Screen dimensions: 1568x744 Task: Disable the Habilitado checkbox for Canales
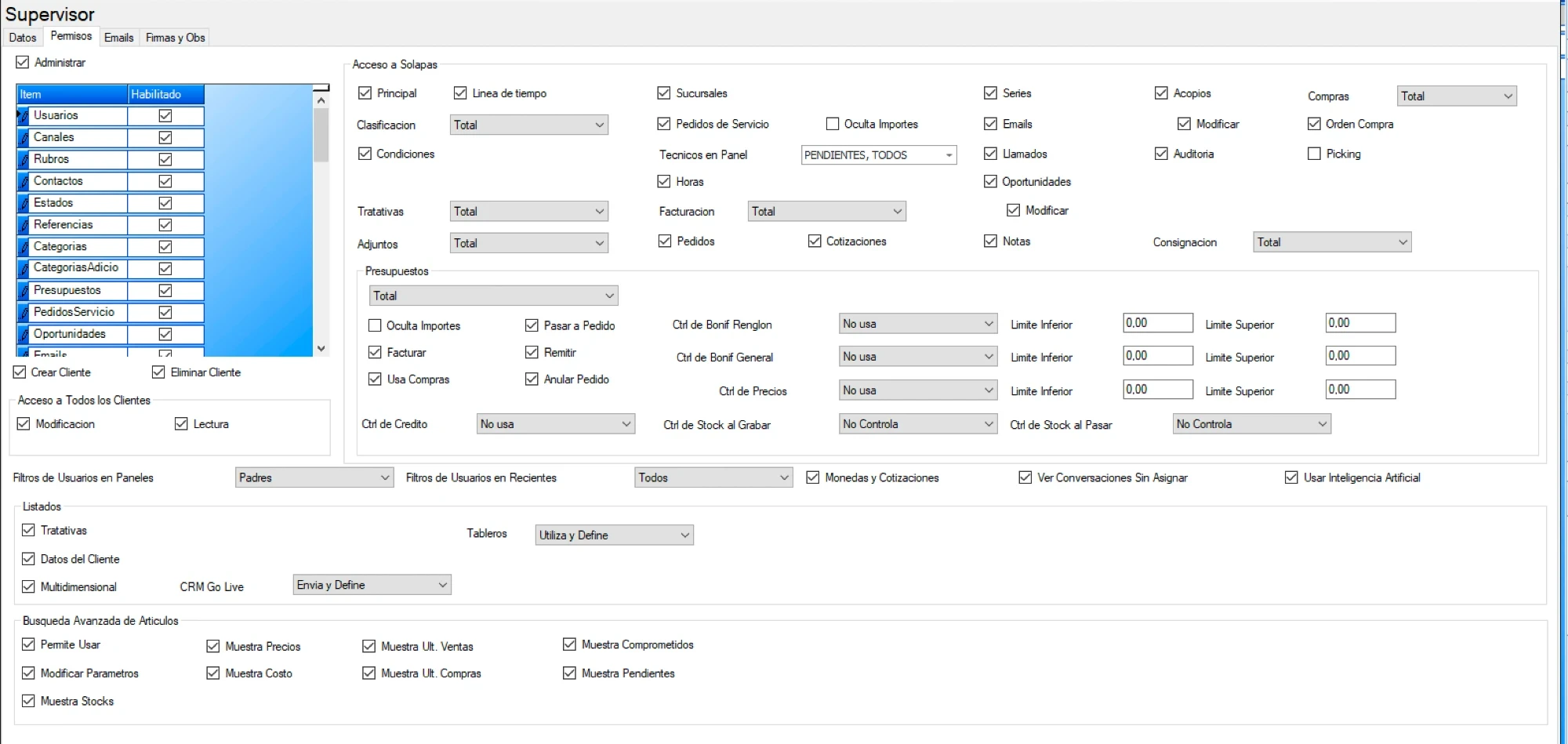pos(165,137)
